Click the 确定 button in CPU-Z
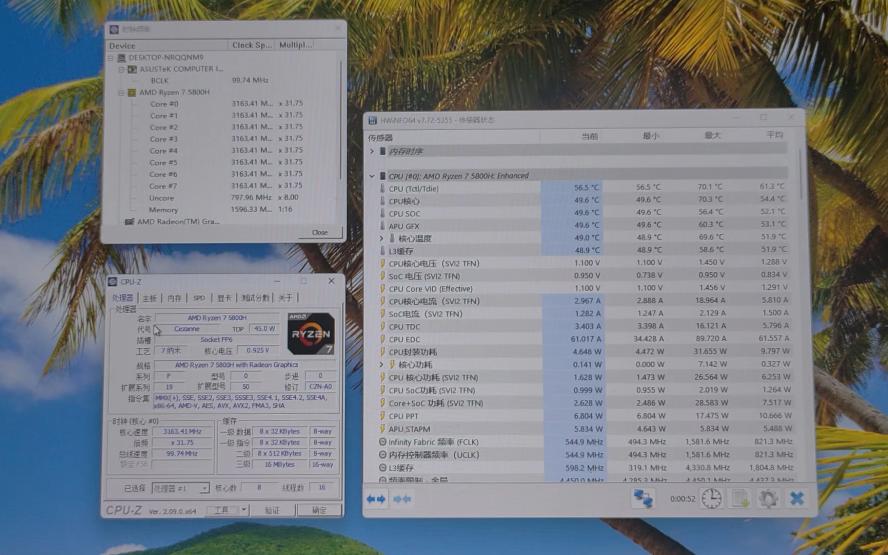This screenshot has height=555, width=888. pyautogui.click(x=319, y=510)
